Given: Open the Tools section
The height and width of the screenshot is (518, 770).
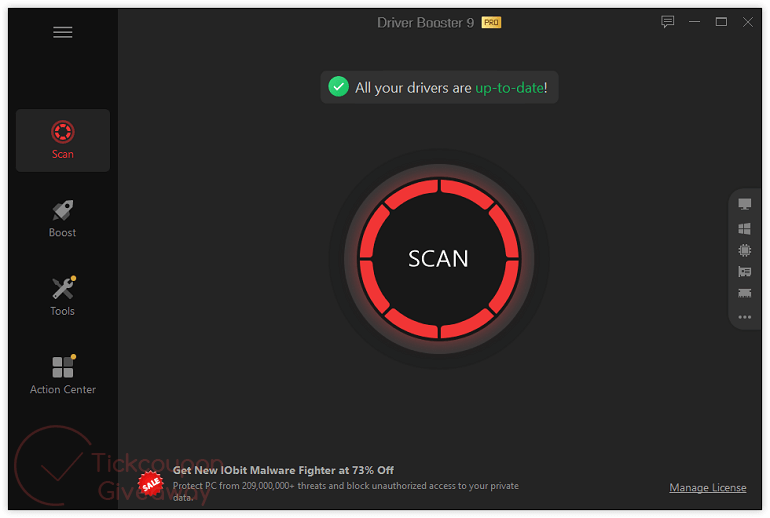Looking at the screenshot, I should [x=63, y=297].
